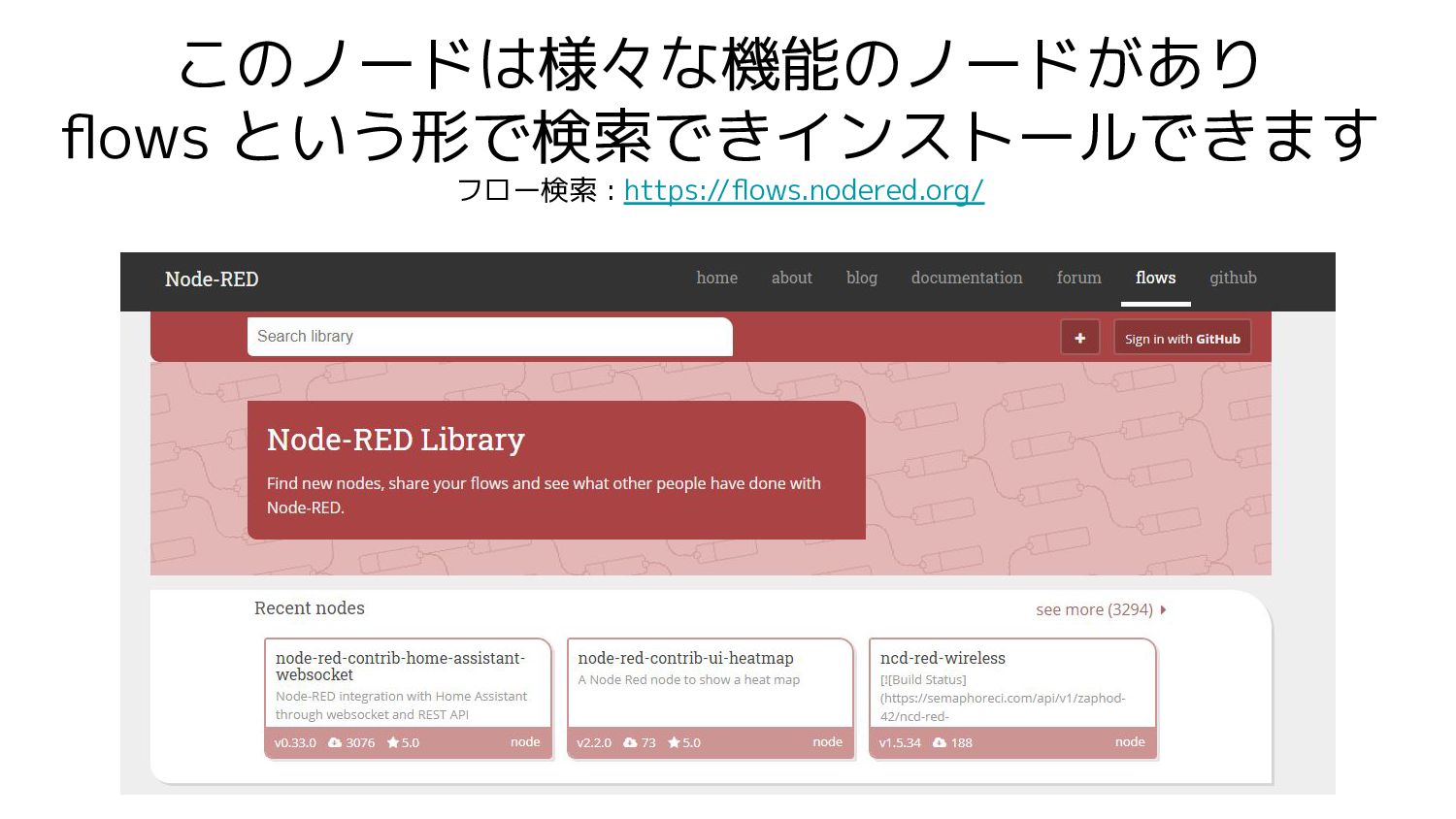Go to the home menu item
Screen dimensions: 1456x819
point(716,278)
